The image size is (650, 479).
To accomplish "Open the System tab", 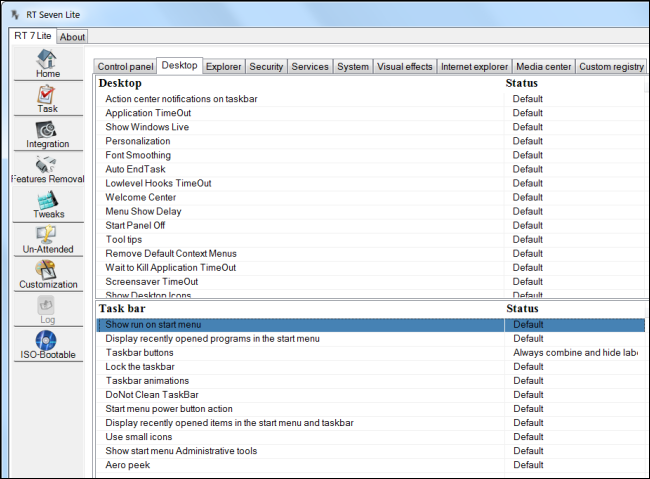I will 353,66.
